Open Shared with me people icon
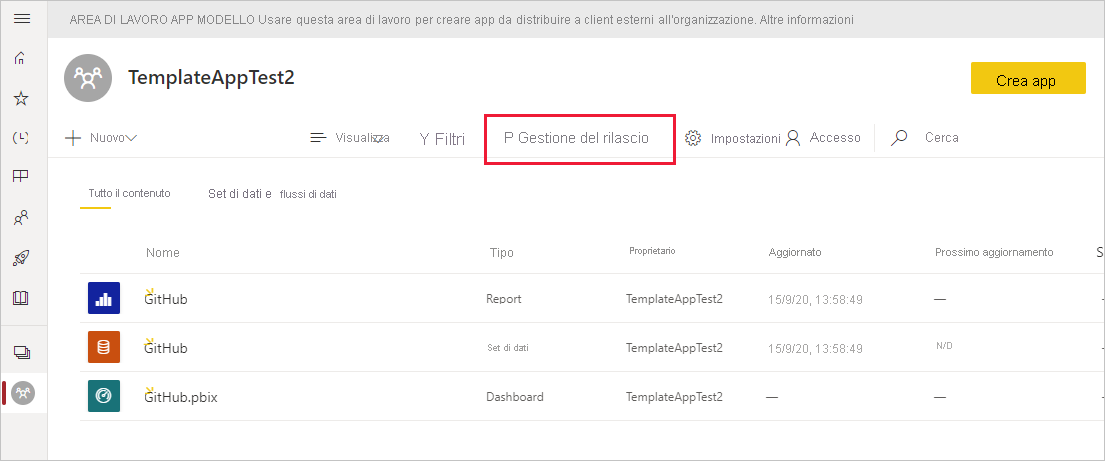 [x=21, y=218]
